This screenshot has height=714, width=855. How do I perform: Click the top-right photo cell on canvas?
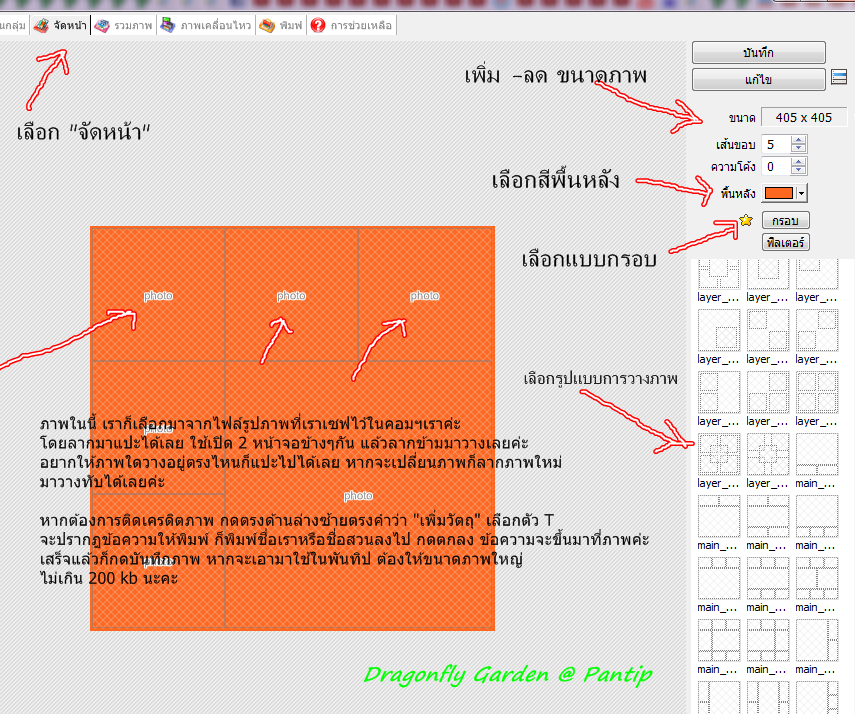[x=425, y=294]
